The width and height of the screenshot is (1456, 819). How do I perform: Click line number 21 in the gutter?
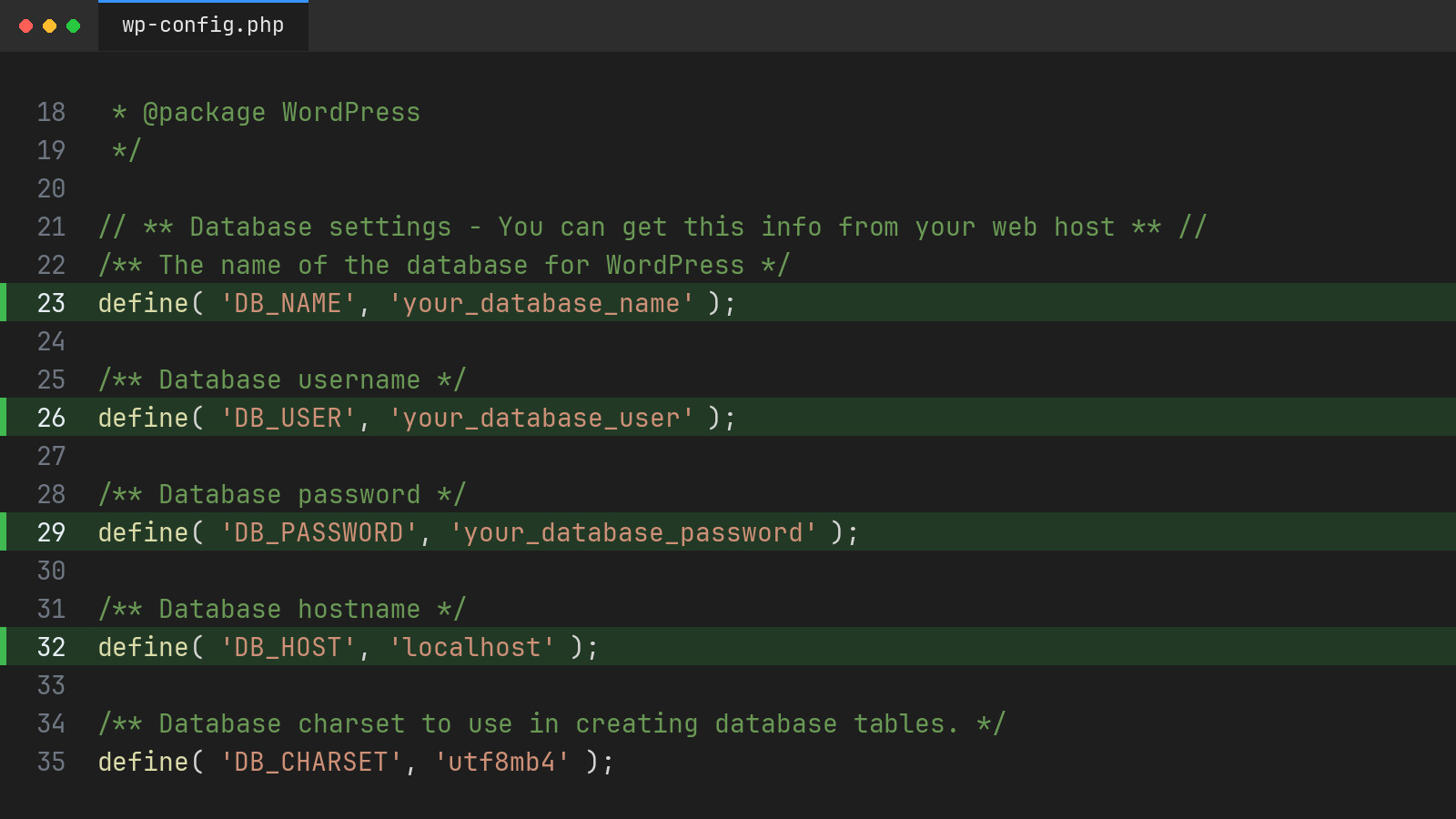point(51,227)
